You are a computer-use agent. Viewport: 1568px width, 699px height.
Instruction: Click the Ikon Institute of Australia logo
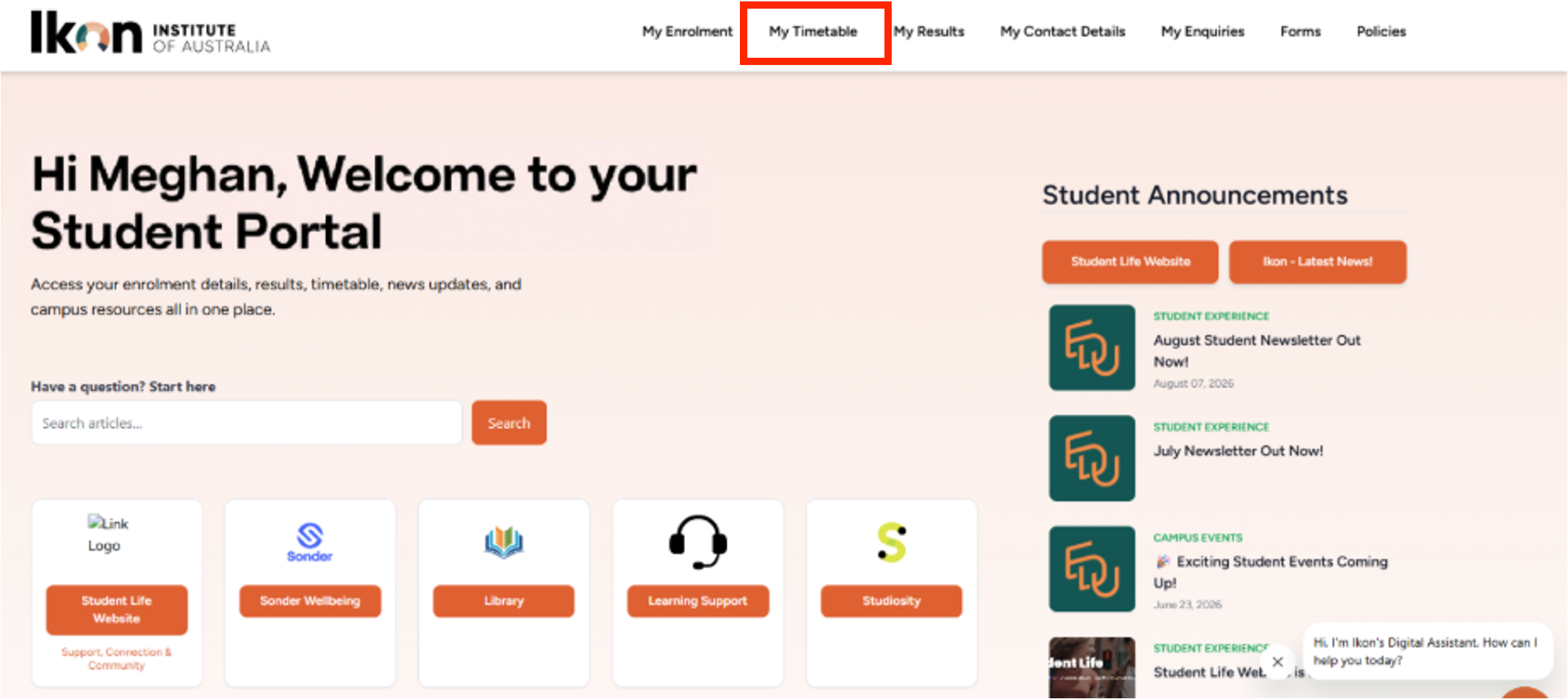pos(150,32)
